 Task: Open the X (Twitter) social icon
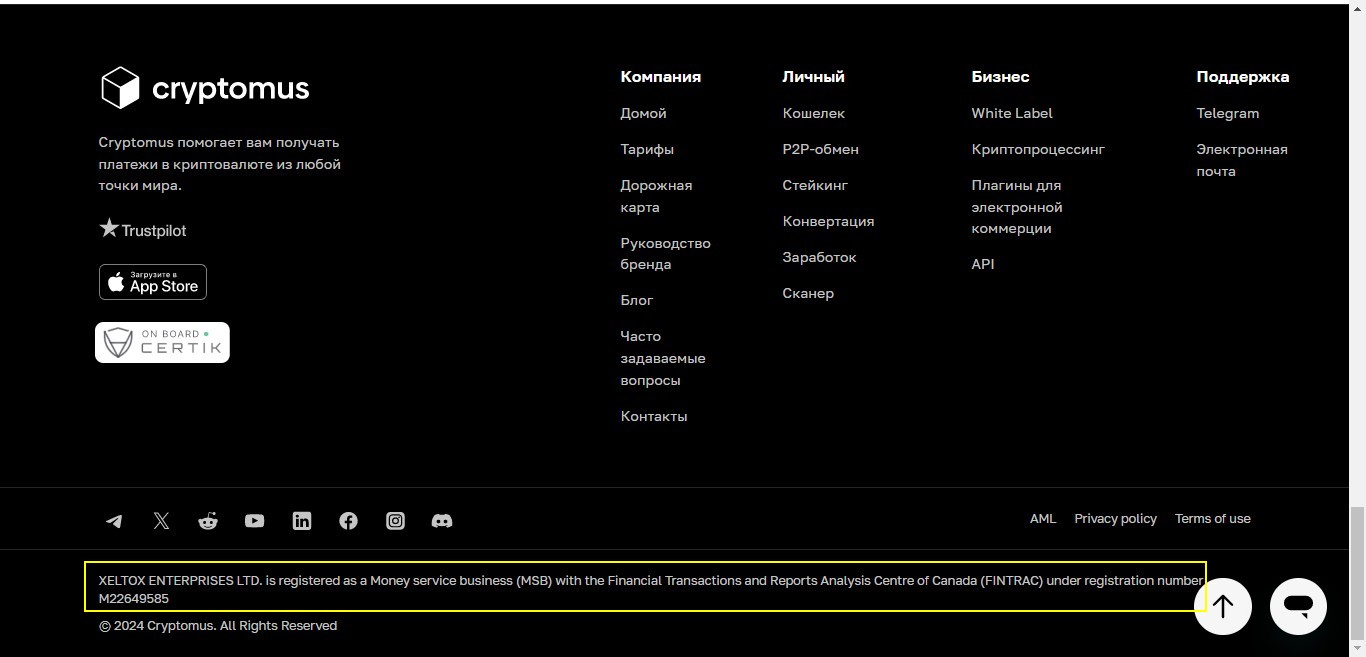pos(161,521)
